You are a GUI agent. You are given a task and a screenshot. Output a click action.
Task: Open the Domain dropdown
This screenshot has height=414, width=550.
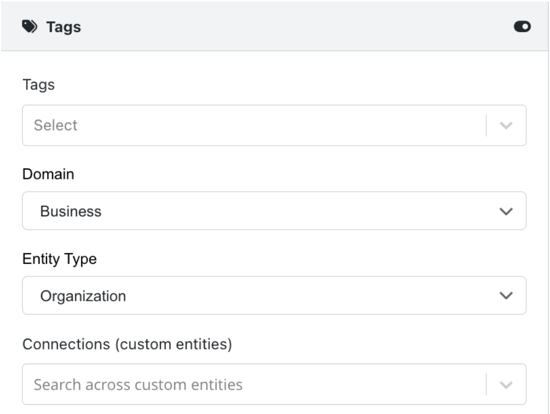[274, 211]
